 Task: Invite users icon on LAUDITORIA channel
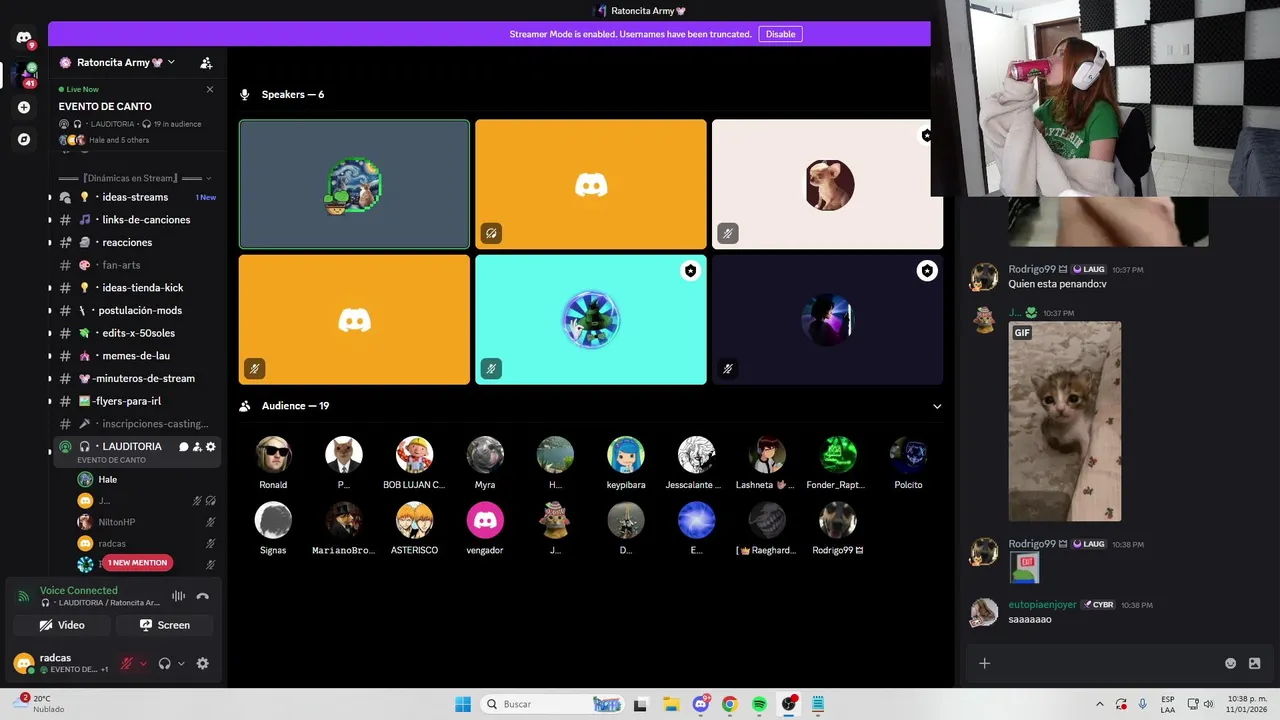tap(197, 447)
